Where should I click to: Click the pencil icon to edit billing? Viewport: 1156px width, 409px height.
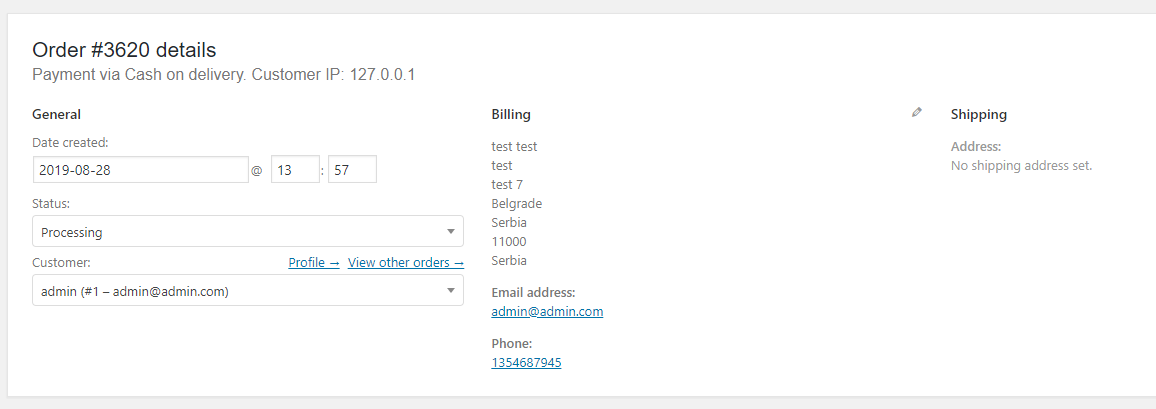click(x=917, y=113)
